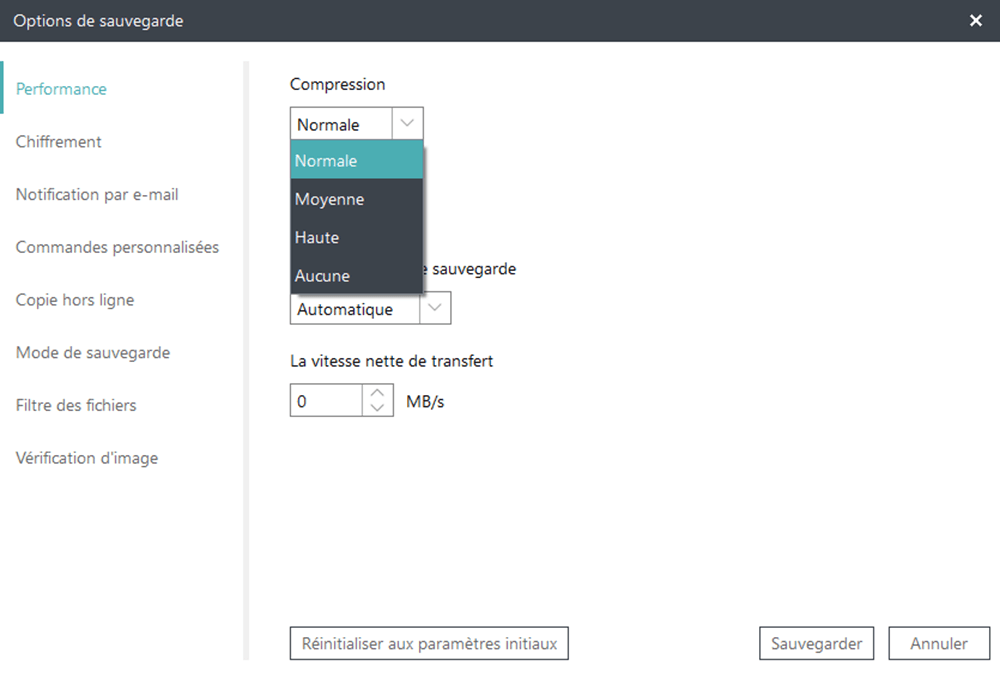This screenshot has height=690, width=1000.
Task: Open the Commandes personnalisées section
Action: tap(117, 247)
